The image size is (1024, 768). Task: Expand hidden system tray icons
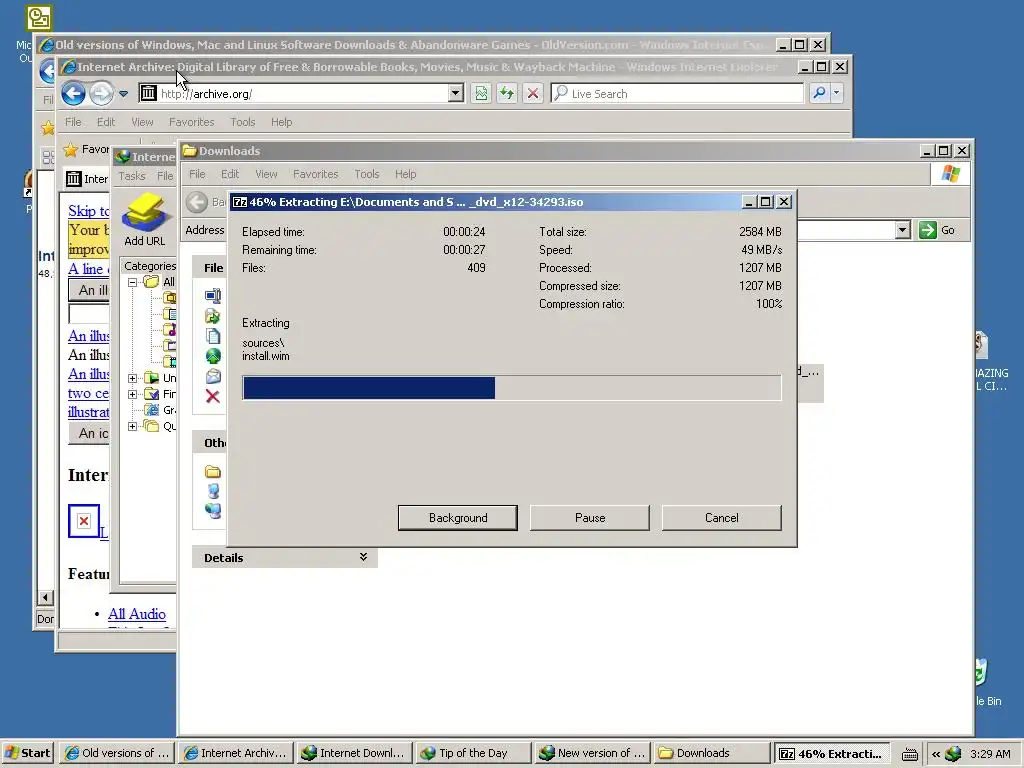coord(935,754)
